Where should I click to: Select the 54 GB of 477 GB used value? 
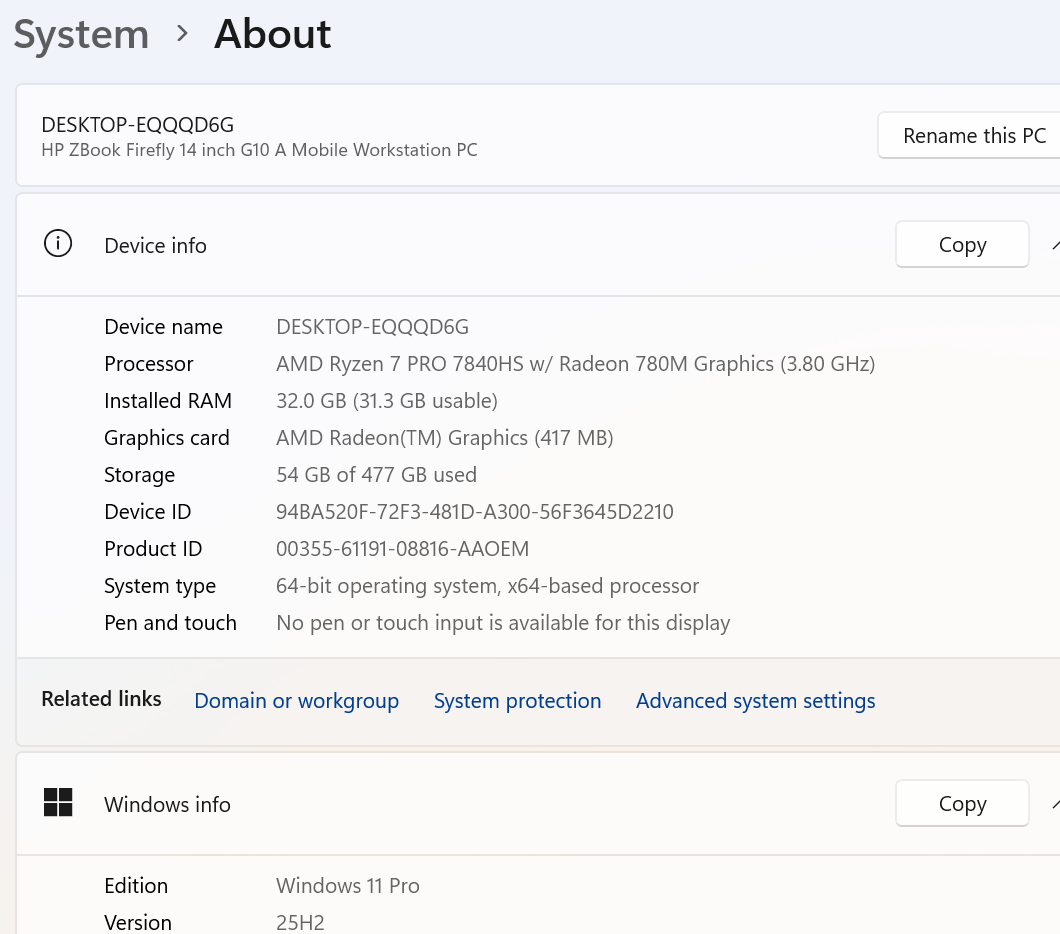[x=376, y=474]
